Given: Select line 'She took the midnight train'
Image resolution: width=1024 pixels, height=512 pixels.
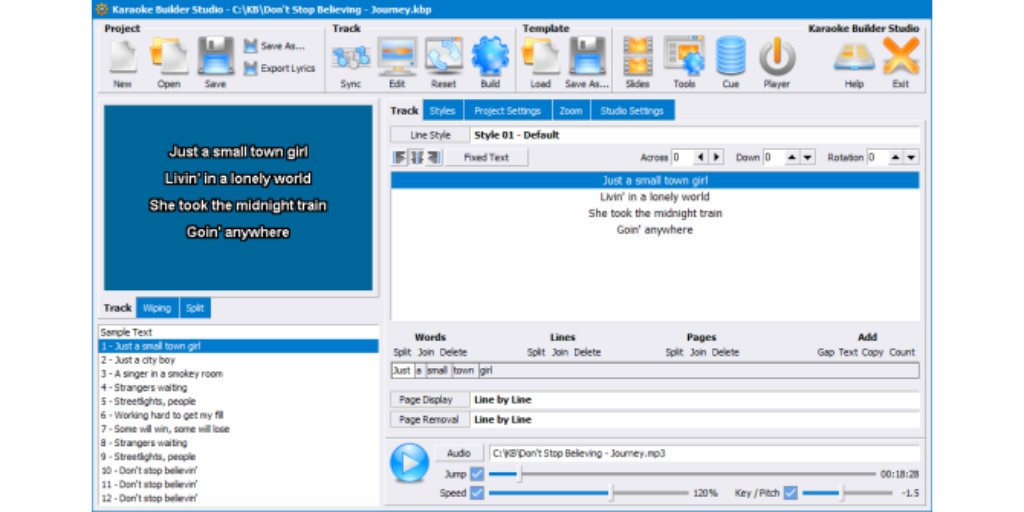Looking at the screenshot, I should [x=655, y=214].
